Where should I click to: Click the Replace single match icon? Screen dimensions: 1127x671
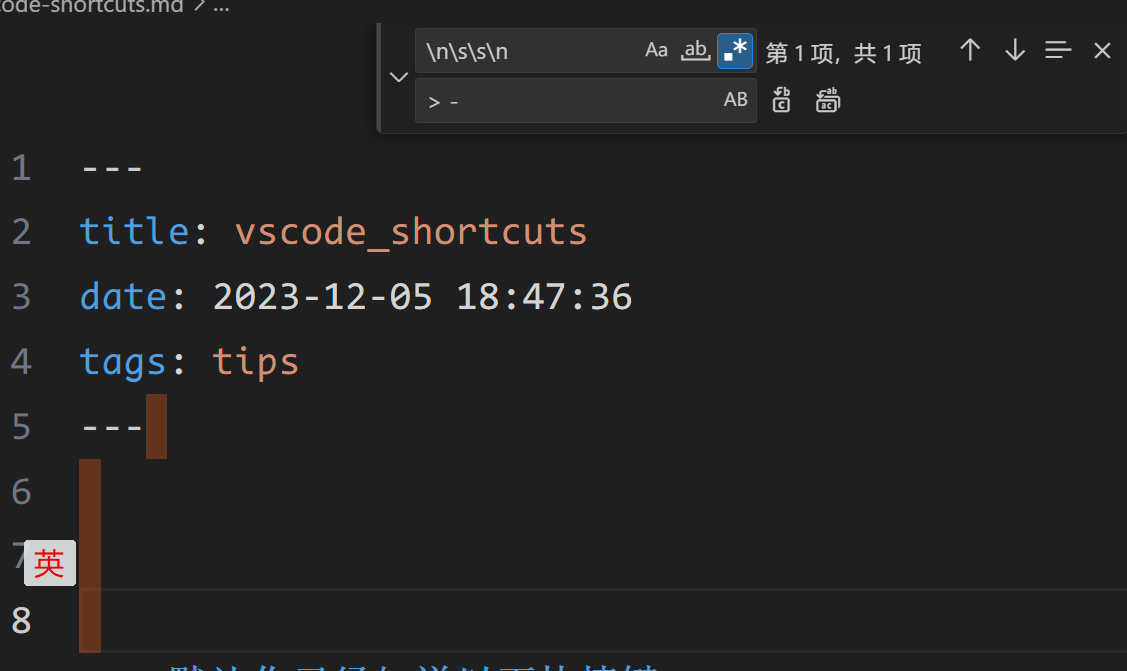pos(781,100)
